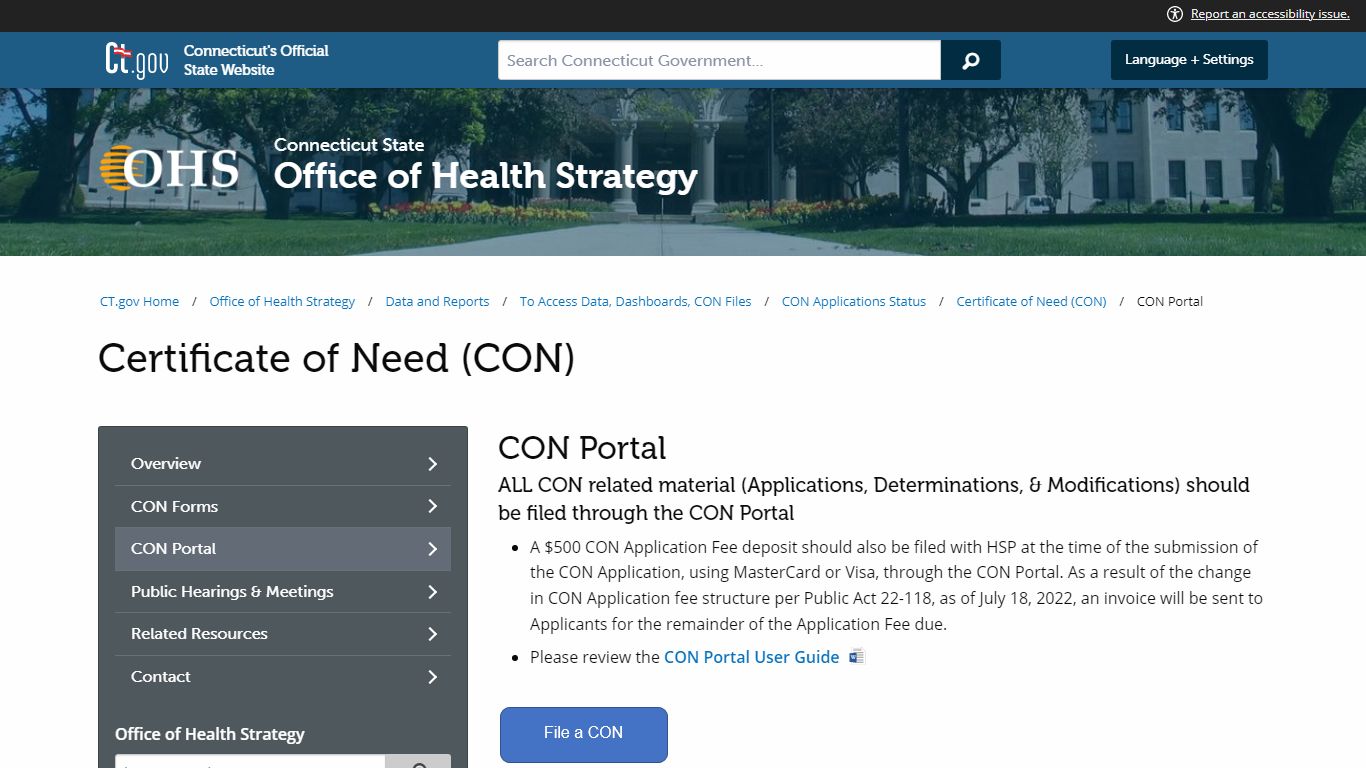Open the Overview sidebar item
The width and height of the screenshot is (1366, 768).
coord(283,464)
